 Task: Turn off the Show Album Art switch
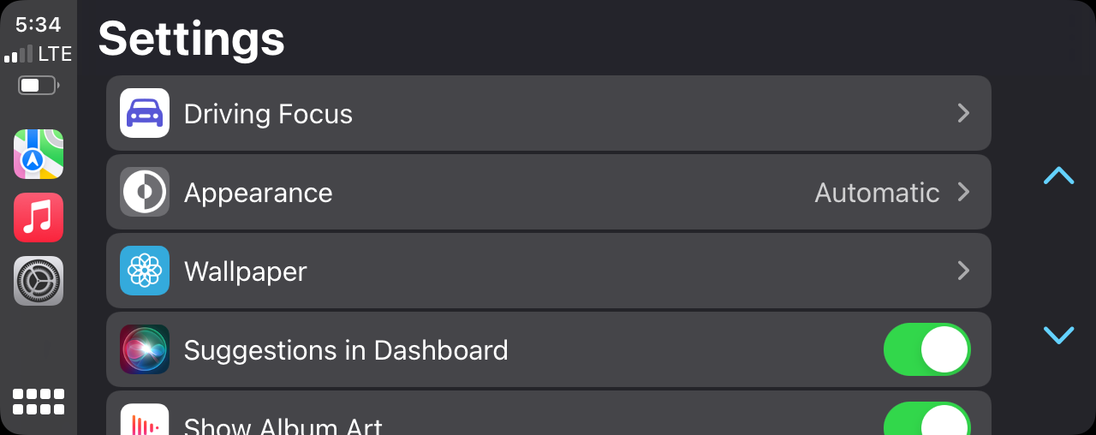[x=927, y=420]
